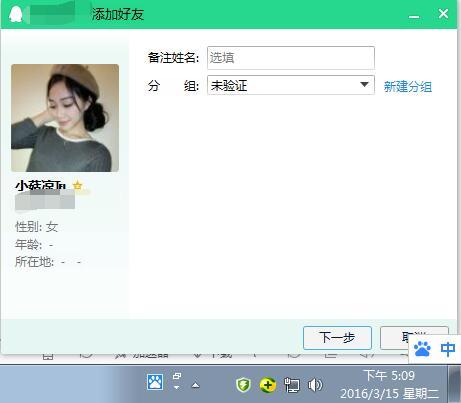Focus the 备注姓名 input field
Viewport: 461px width, 403px height.
291,58
